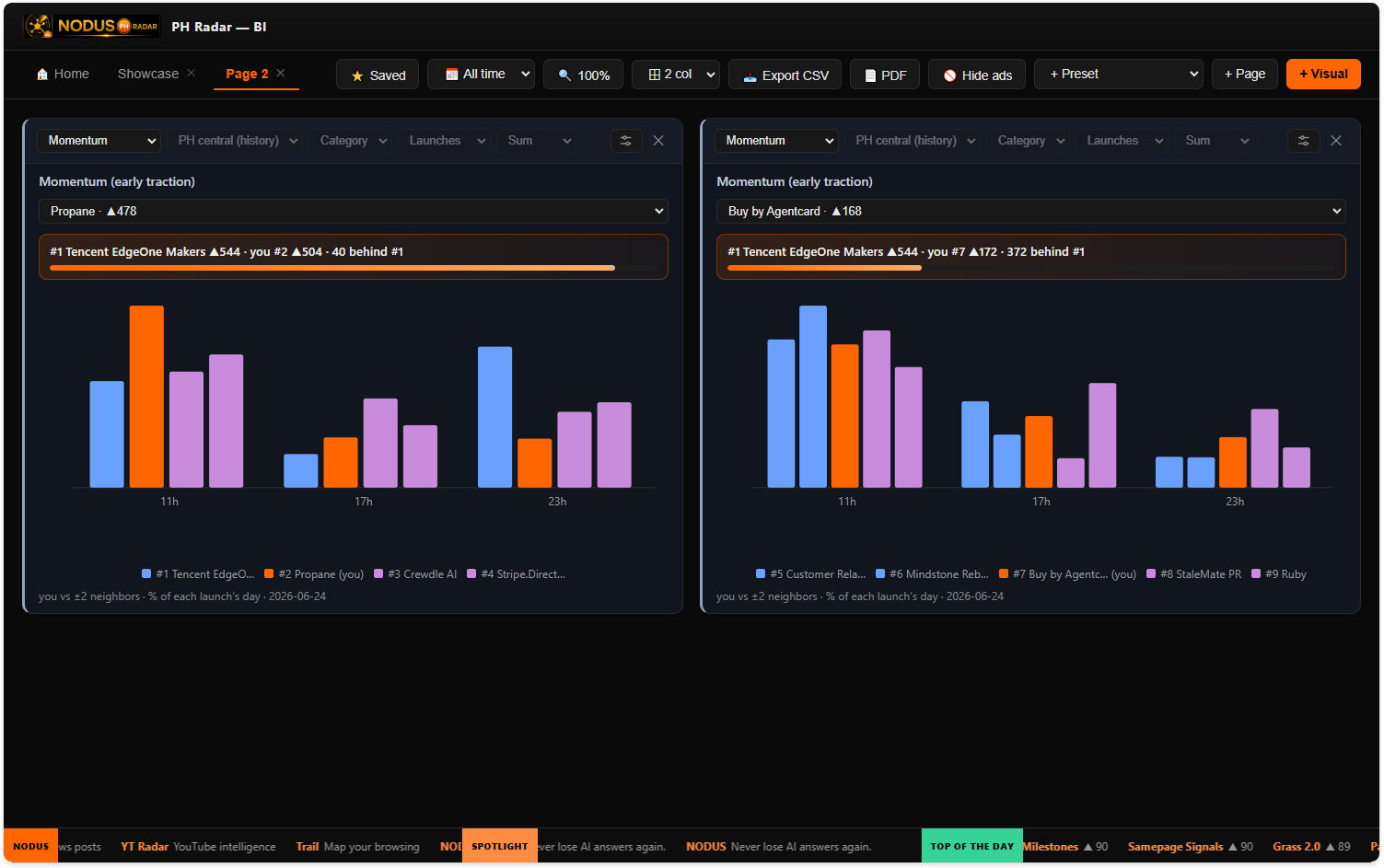Open settings sliders icon in left panel
The width and height of the screenshot is (1384, 868).
(626, 141)
